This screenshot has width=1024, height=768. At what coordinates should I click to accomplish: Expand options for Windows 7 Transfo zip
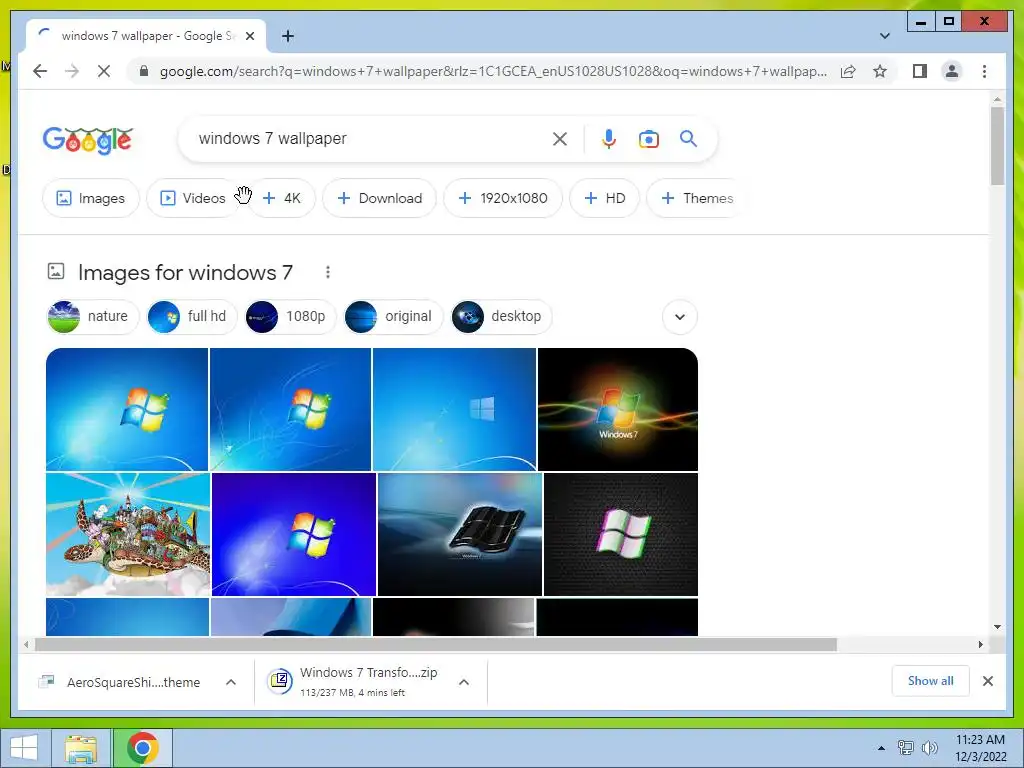(464, 682)
